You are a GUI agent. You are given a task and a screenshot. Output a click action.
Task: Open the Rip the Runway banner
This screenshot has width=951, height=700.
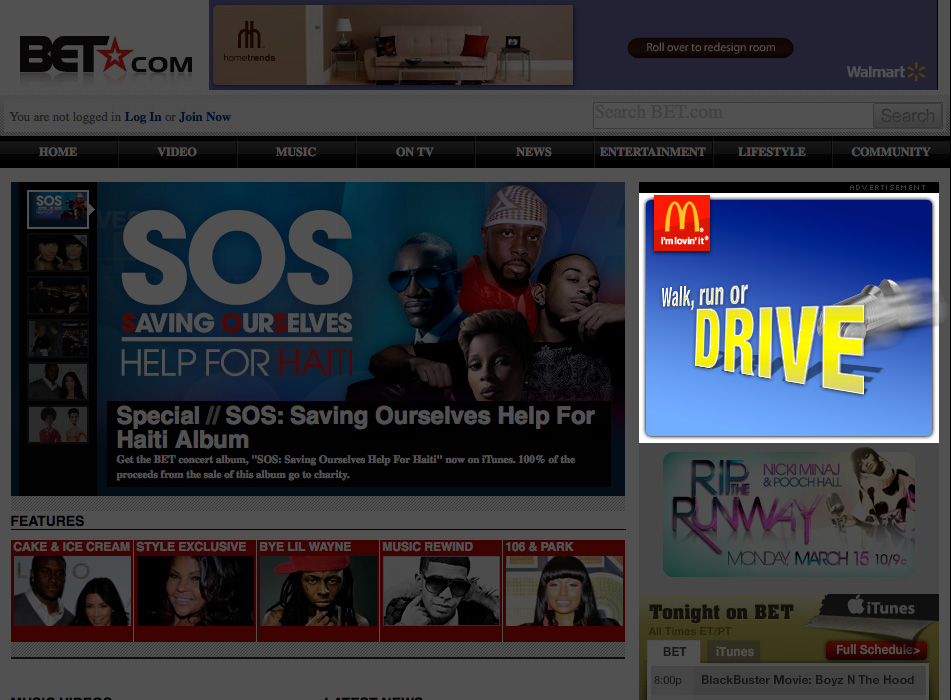click(x=788, y=513)
